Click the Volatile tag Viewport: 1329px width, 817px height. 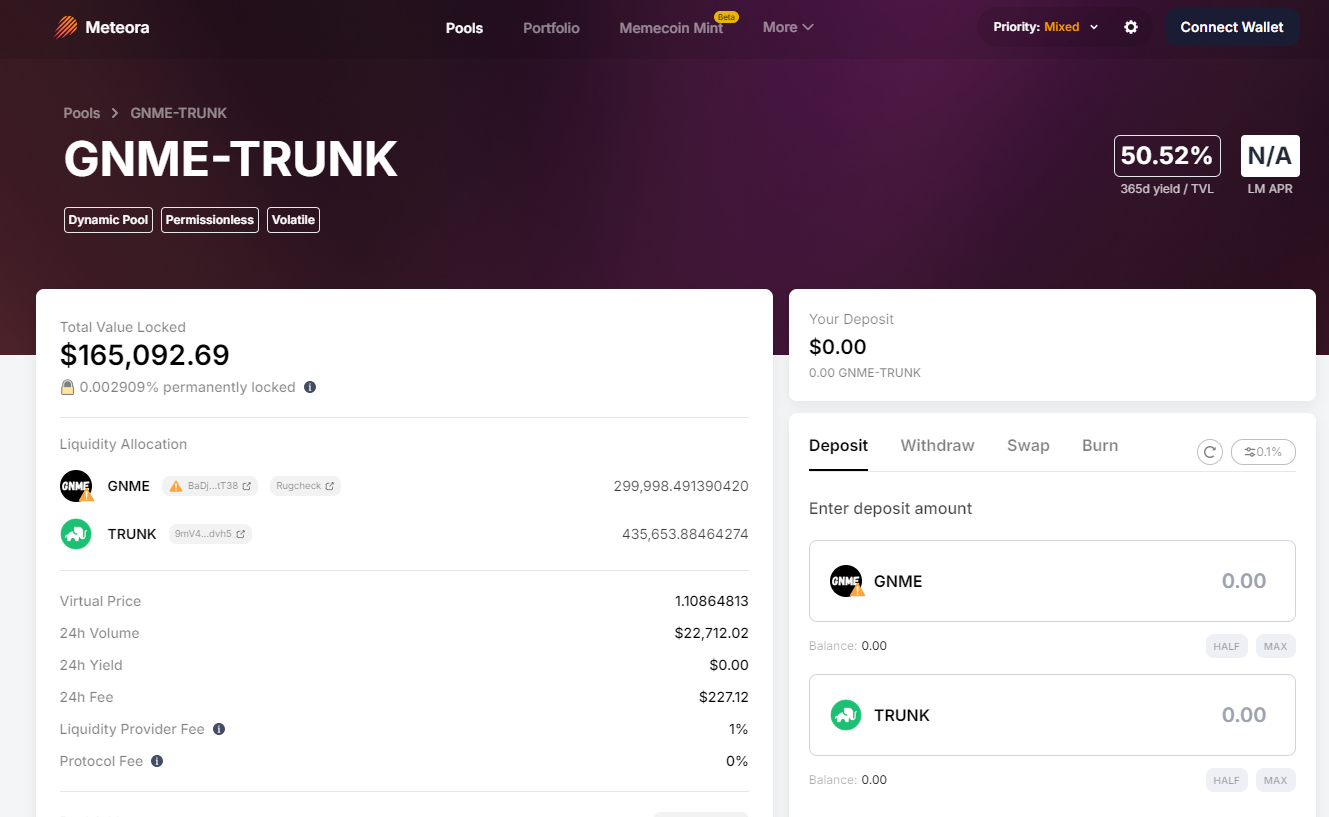tap(293, 220)
